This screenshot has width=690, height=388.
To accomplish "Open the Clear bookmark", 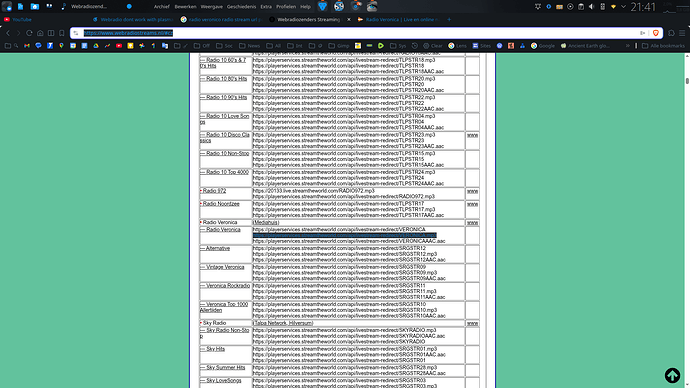I will [x=433, y=46].
